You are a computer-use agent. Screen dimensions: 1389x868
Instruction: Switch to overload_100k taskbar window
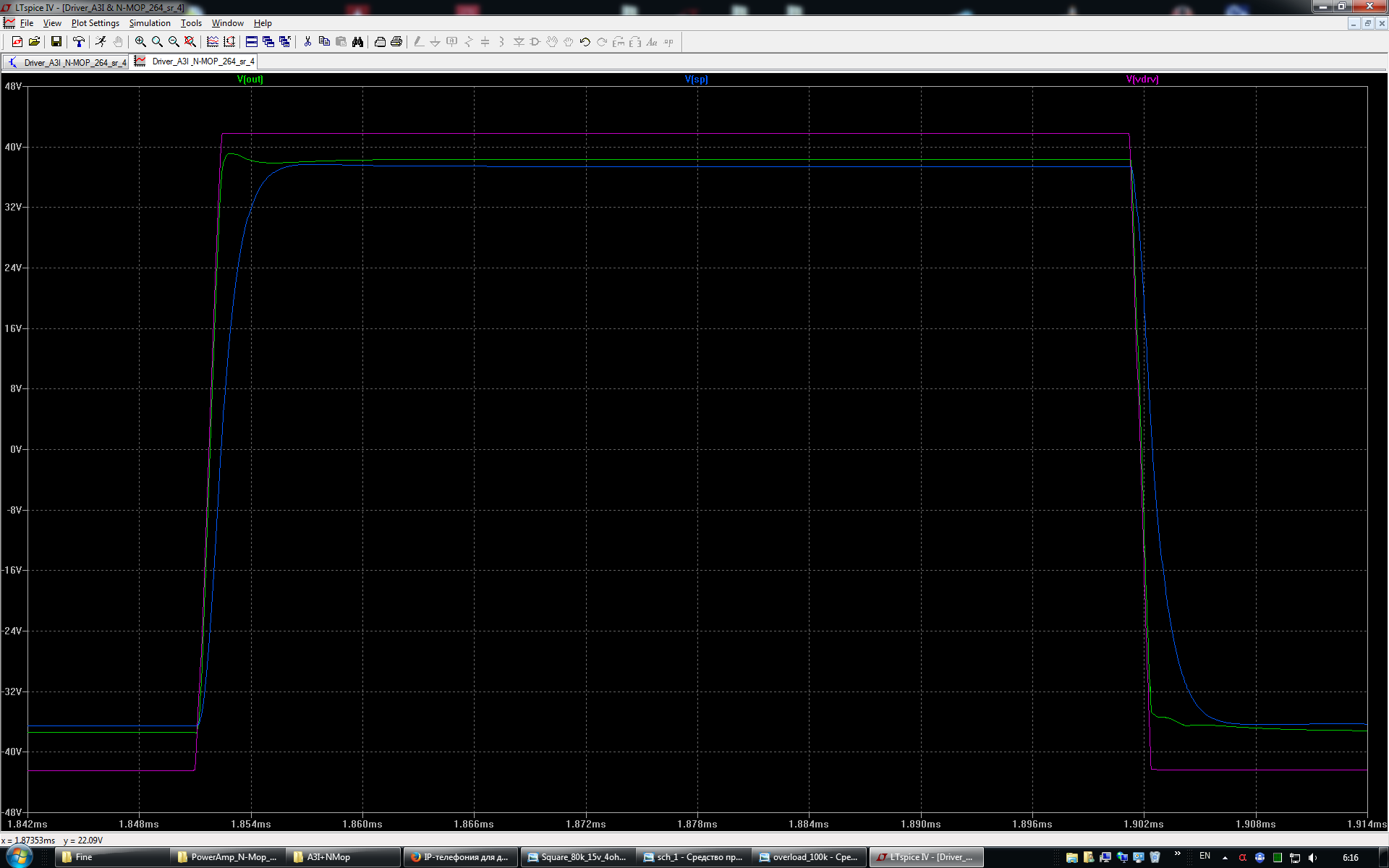(810, 857)
